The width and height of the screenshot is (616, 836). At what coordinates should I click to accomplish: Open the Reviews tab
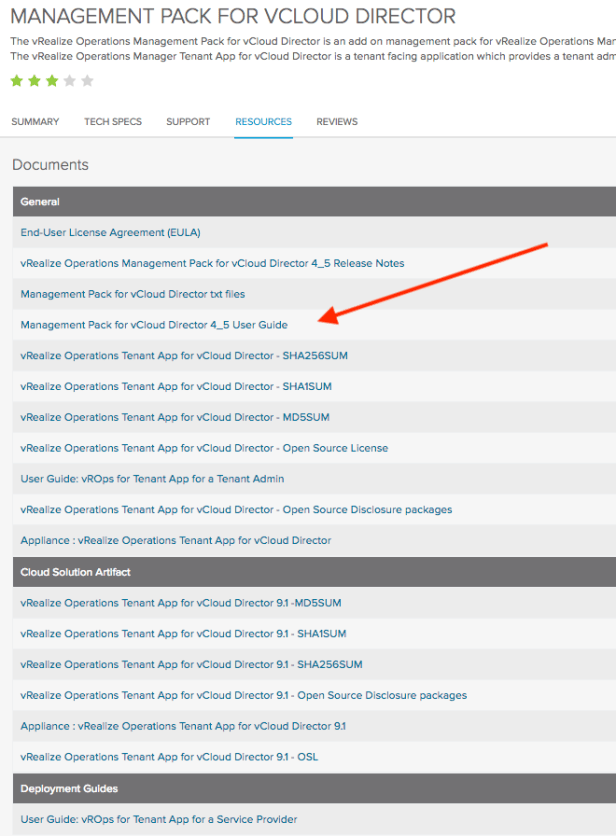coord(337,122)
